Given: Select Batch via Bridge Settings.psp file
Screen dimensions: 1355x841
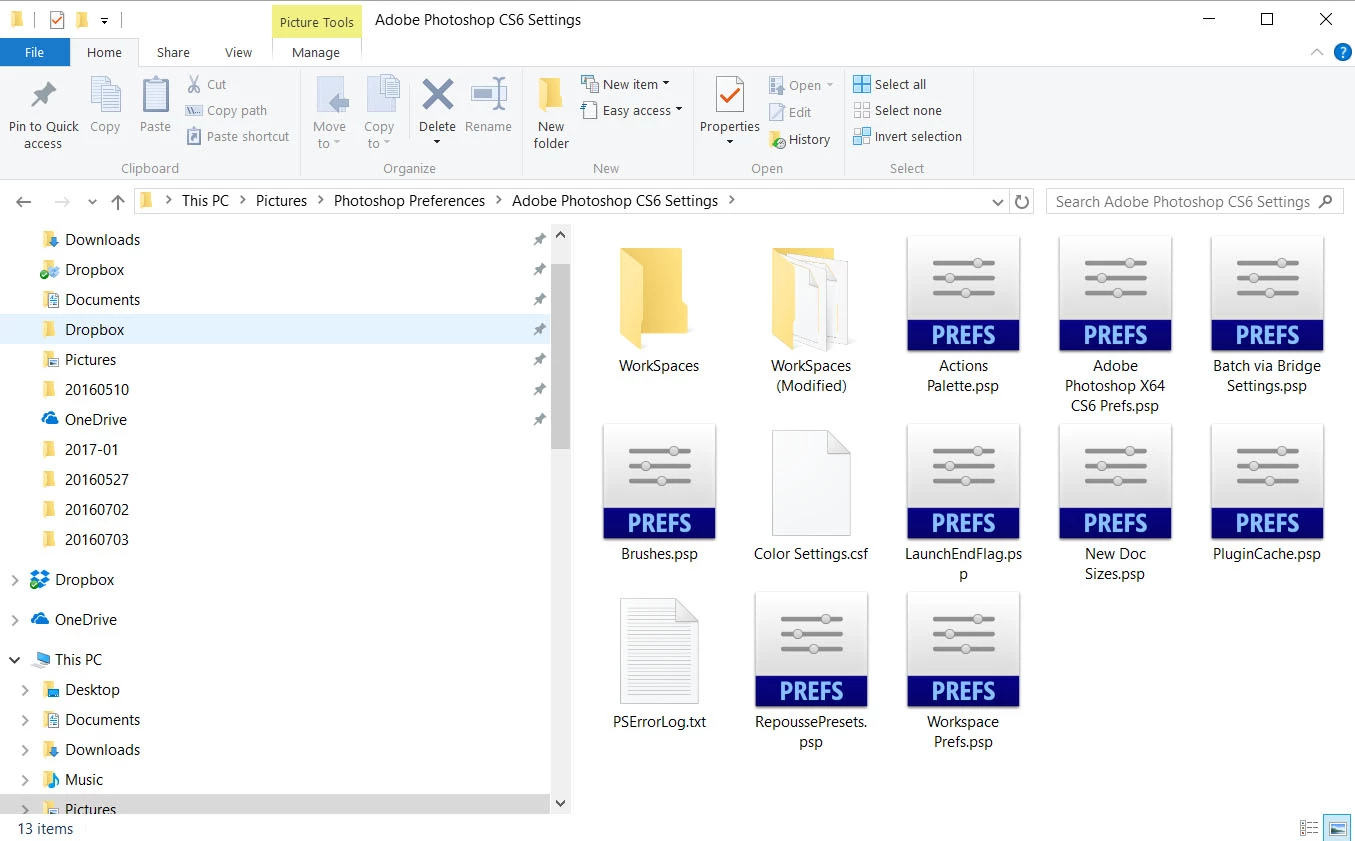Looking at the screenshot, I should [1267, 317].
